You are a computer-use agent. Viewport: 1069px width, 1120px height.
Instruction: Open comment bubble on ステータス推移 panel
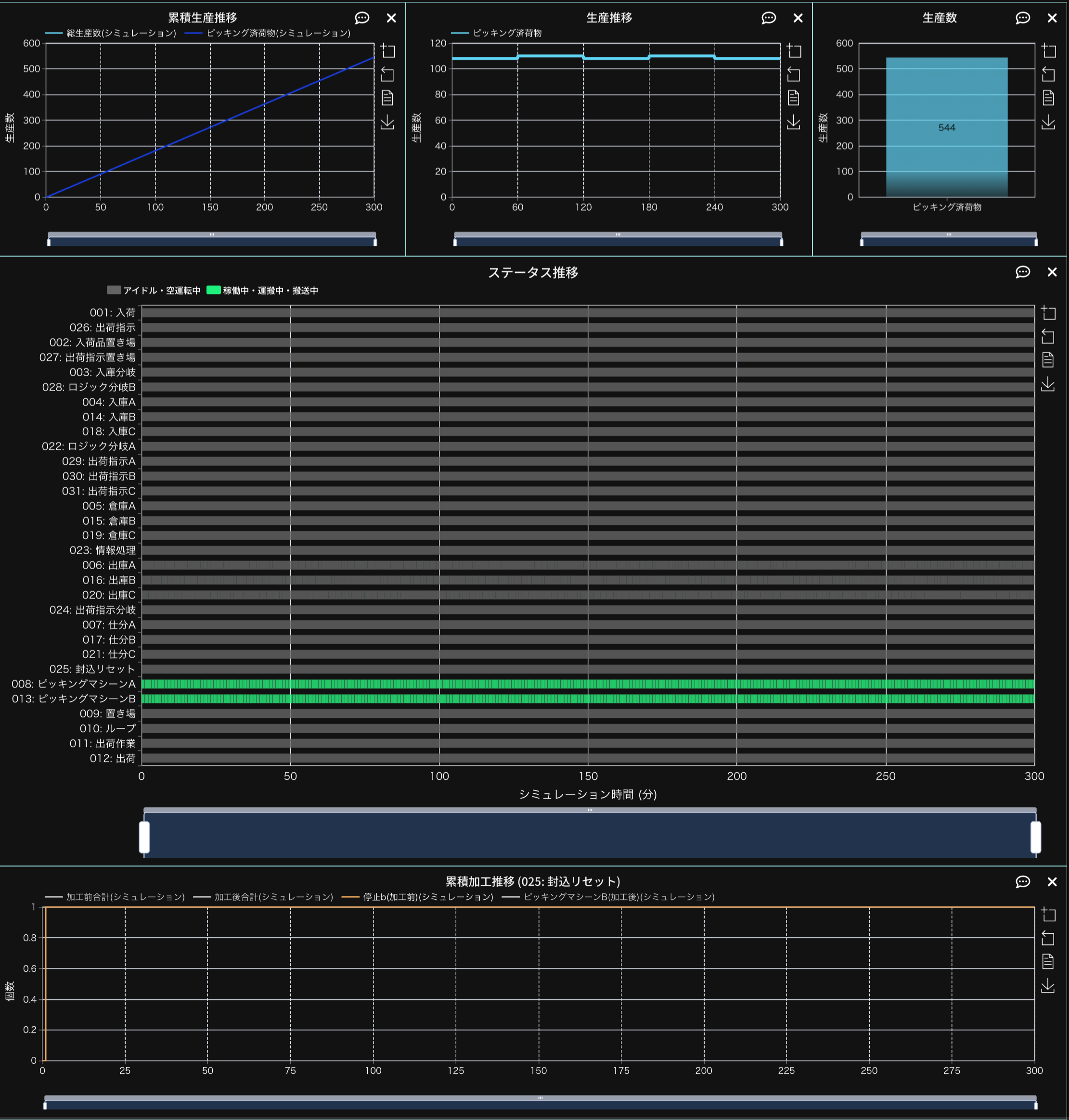point(1022,272)
